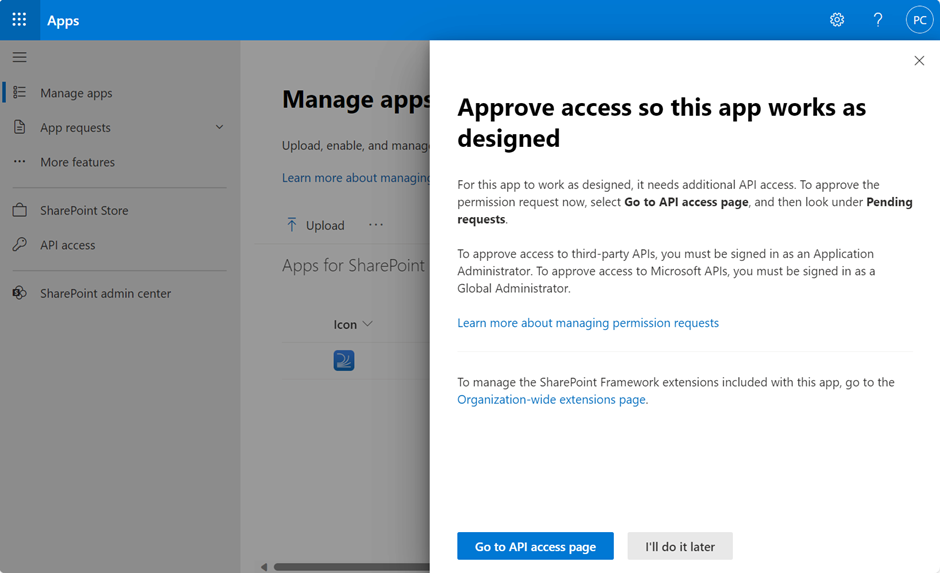Open the Icon column sort dropdown
The image size is (940, 573).
(368, 324)
